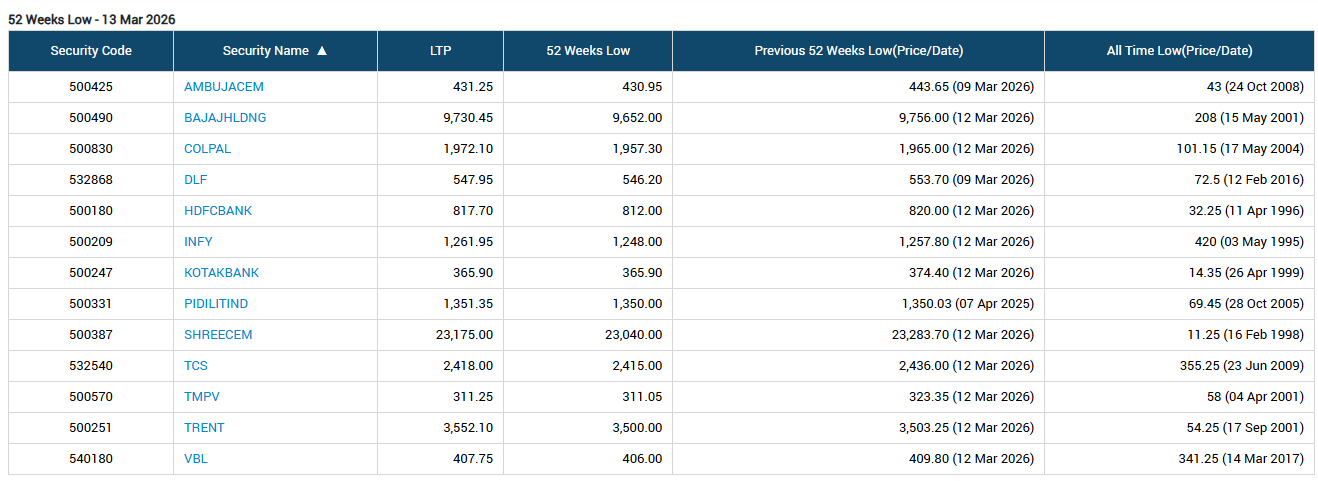Screen dimensions: 1318x481
Task: Open the TMPV security link
Action: click(201, 397)
